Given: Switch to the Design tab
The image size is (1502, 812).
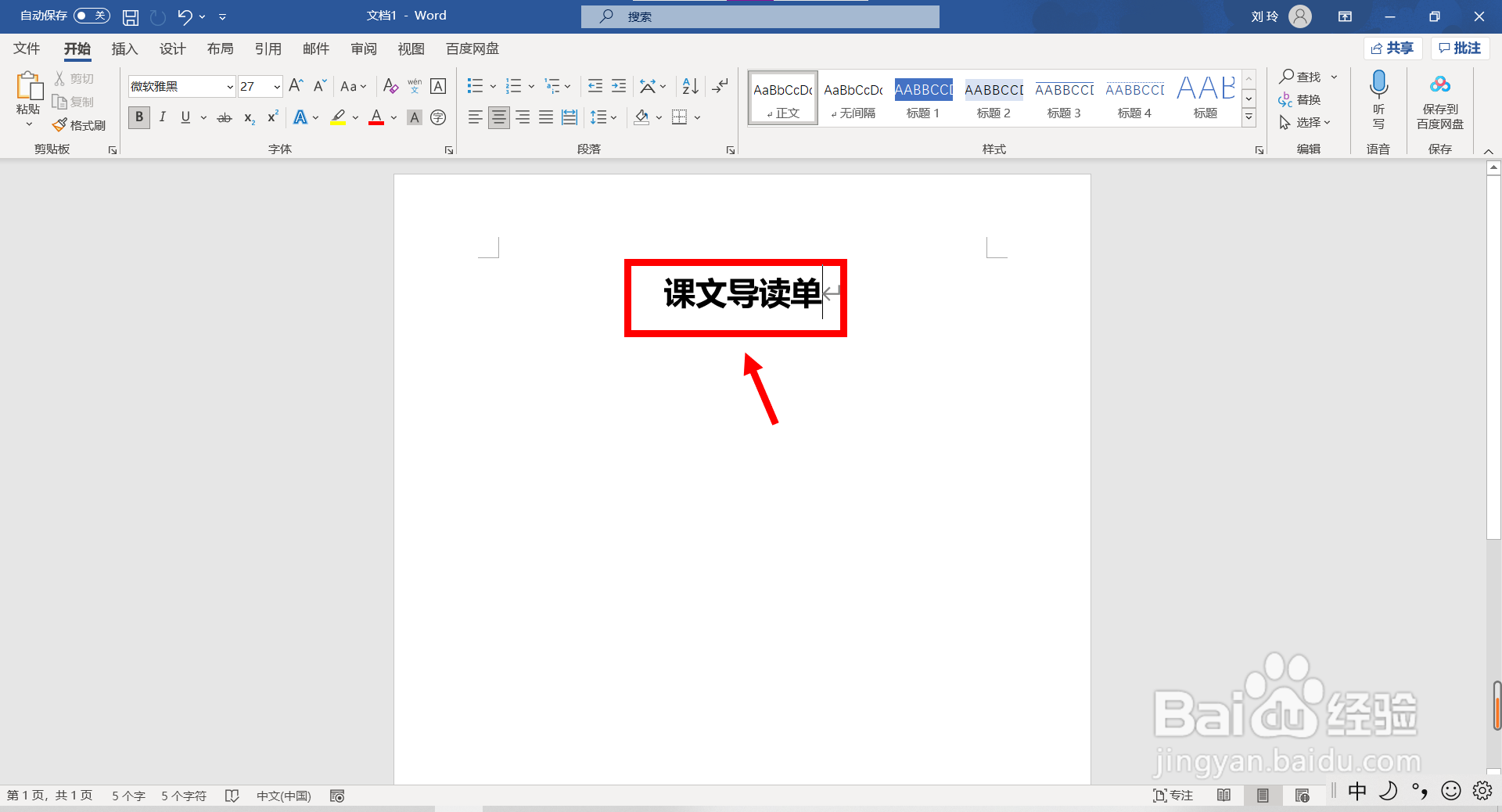Looking at the screenshot, I should (173, 49).
